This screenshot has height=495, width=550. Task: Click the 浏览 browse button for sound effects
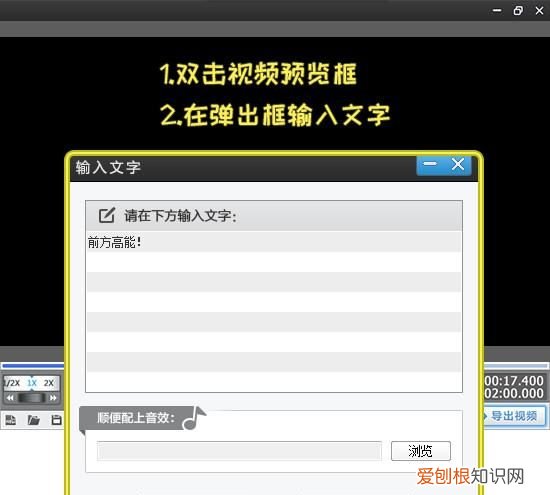[421, 451]
